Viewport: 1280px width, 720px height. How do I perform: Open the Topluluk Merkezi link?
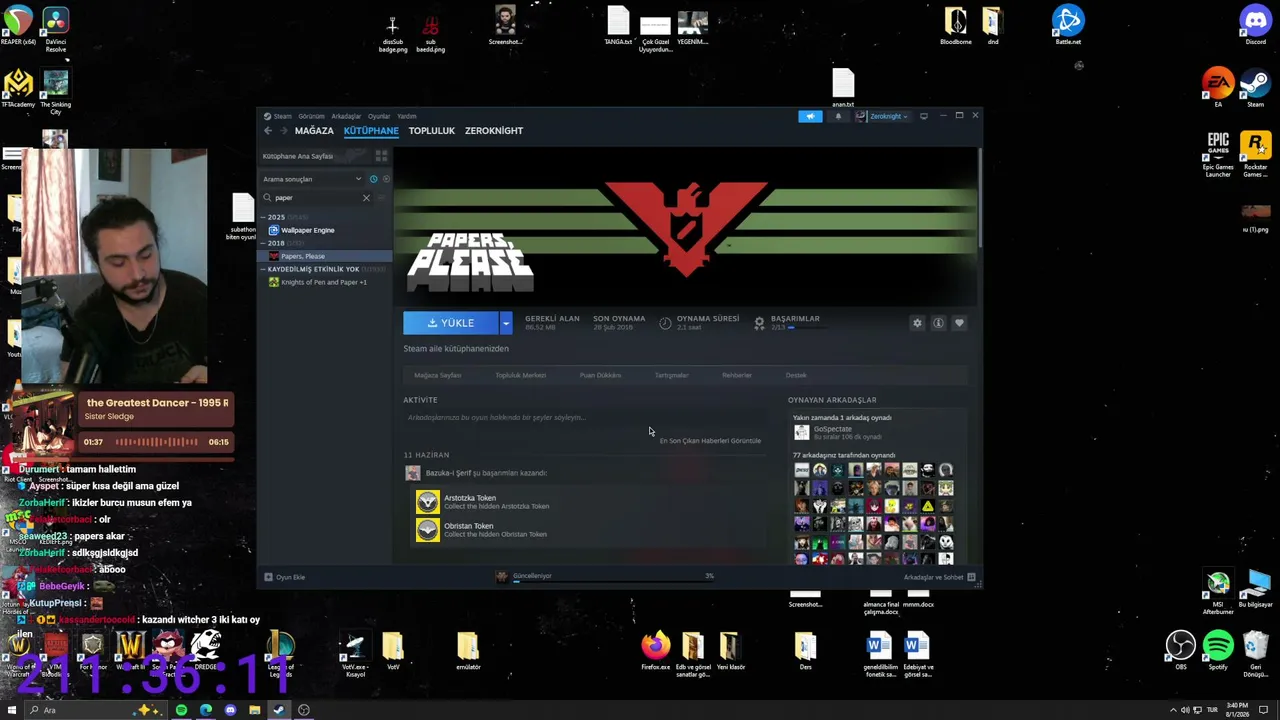[x=521, y=375]
